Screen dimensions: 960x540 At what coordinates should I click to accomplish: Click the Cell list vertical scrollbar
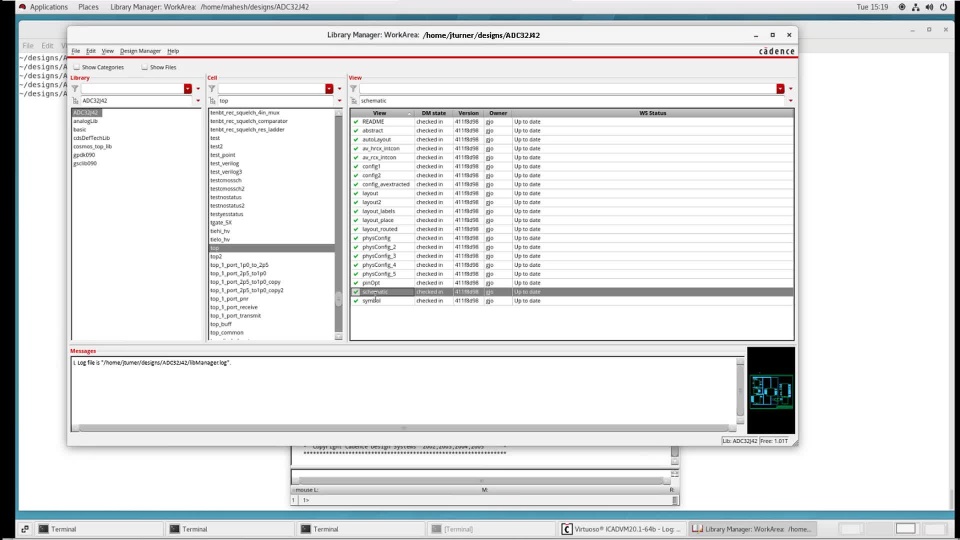[x=339, y=223]
